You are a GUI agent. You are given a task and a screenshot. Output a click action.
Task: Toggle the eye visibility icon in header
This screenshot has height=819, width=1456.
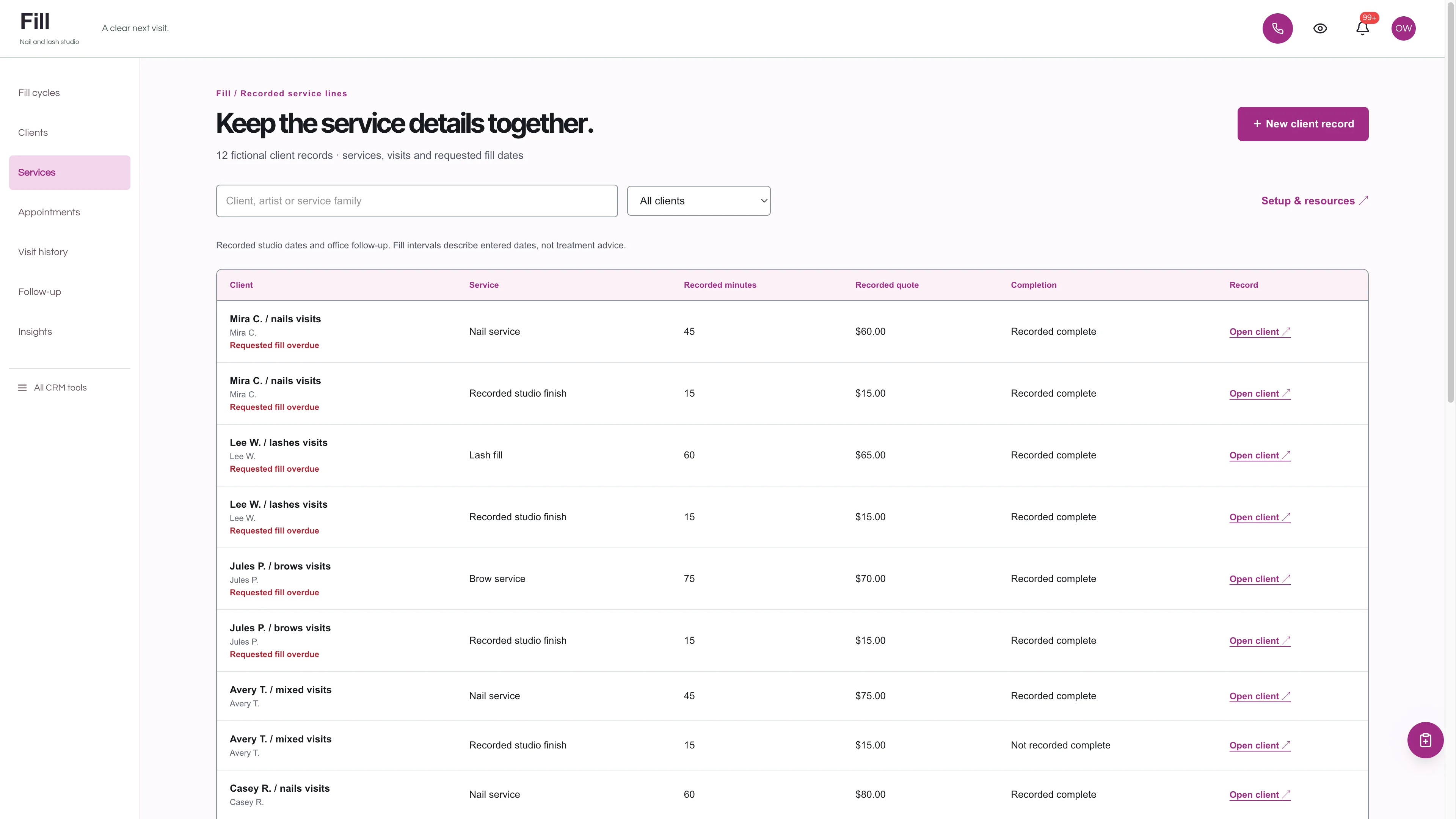click(1320, 28)
